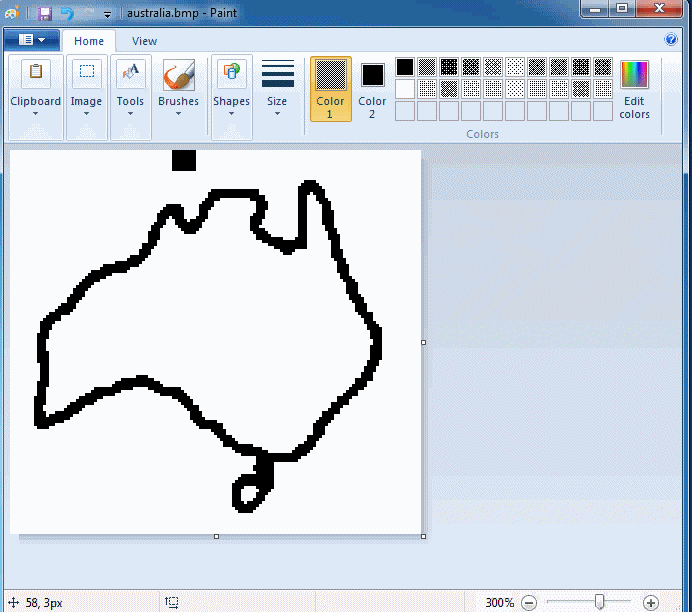Click the Zoom in plus button
This screenshot has height=612, width=692.
[651, 602]
